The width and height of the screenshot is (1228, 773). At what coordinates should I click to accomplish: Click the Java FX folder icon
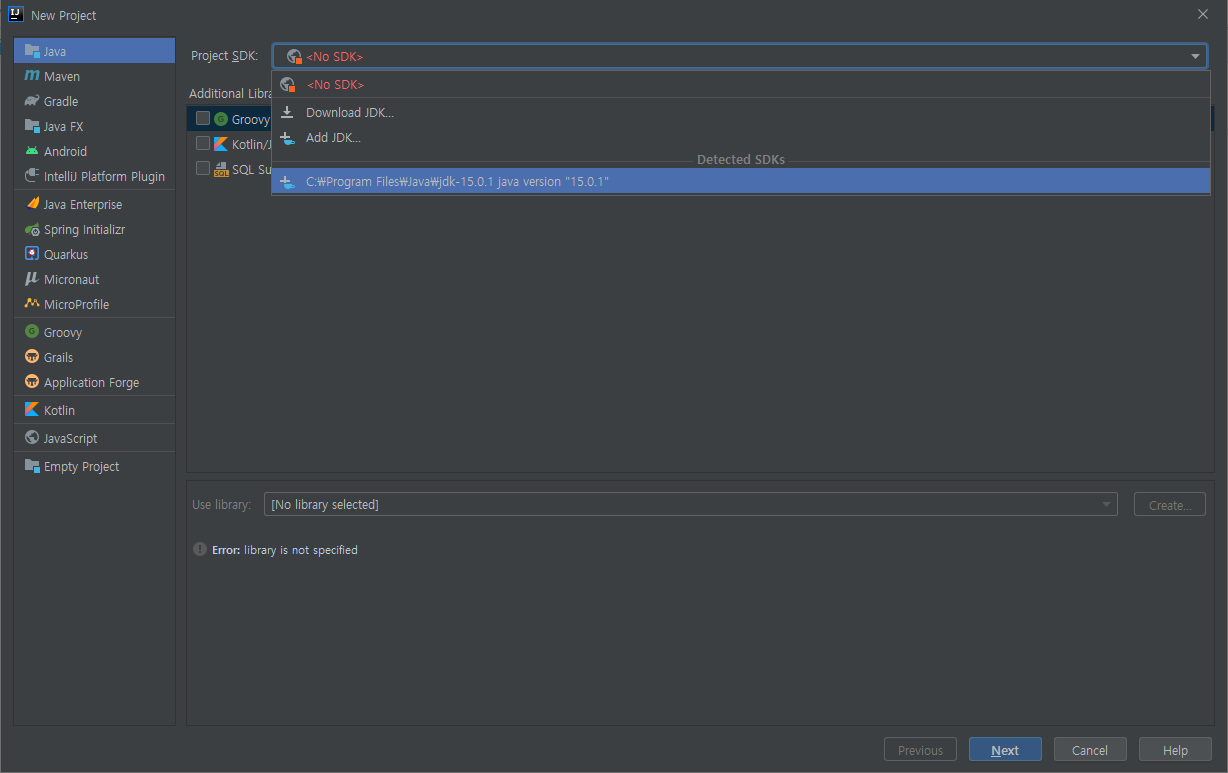point(32,126)
